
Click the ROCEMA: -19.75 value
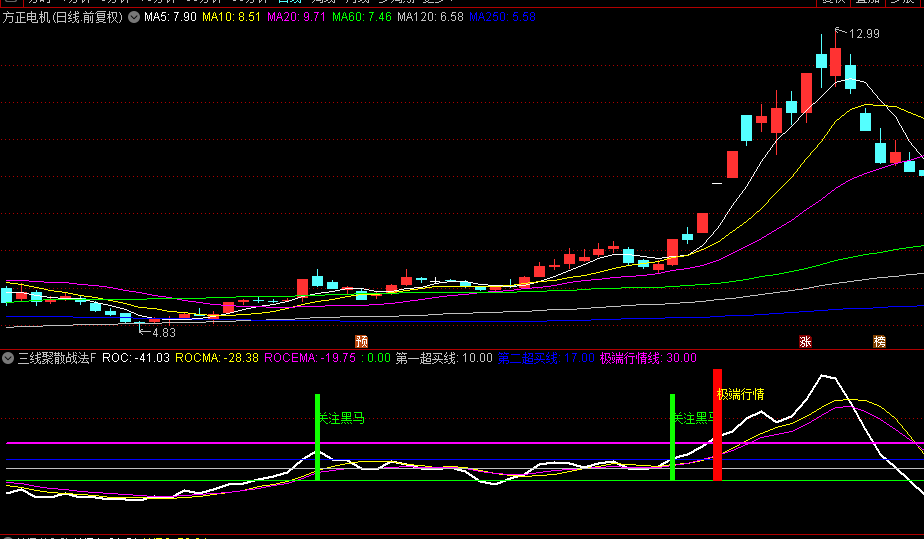click(310, 358)
